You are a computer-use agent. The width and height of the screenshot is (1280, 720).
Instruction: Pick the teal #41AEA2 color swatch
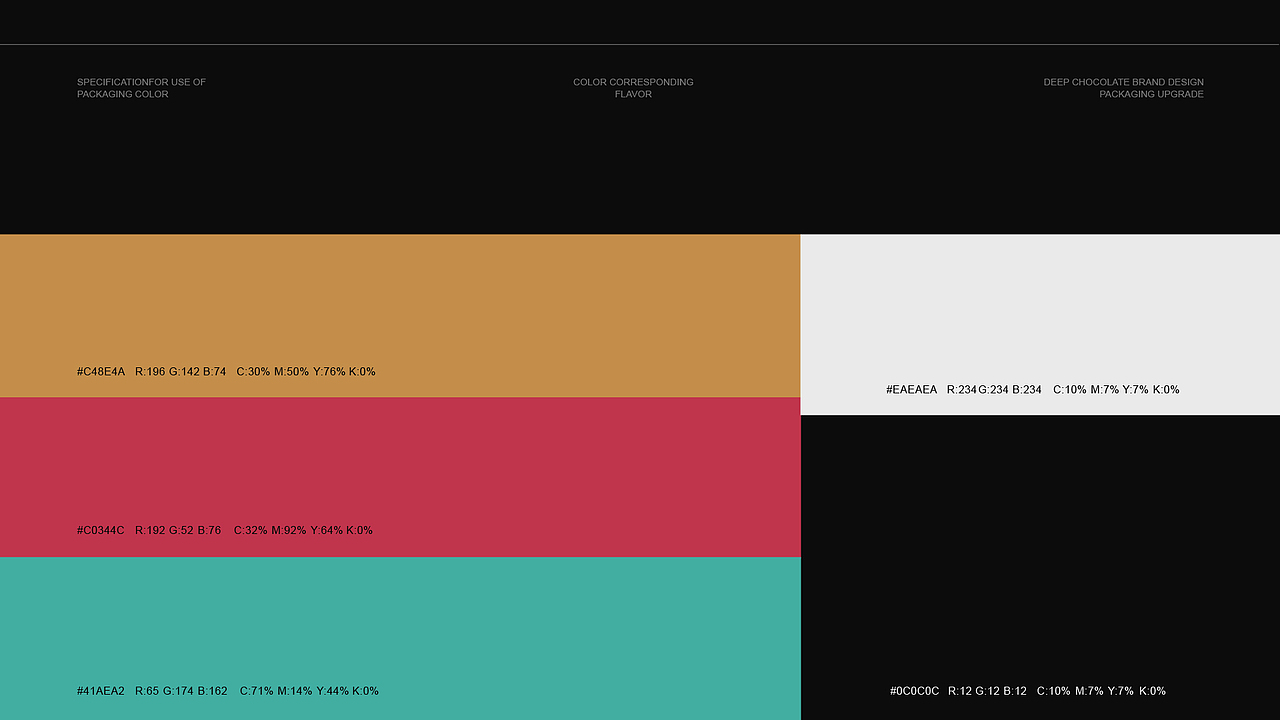click(400, 638)
